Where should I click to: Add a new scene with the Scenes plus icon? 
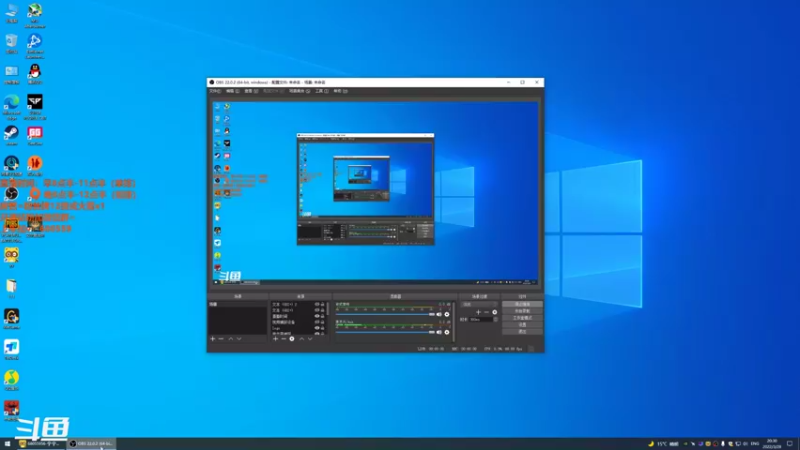(x=213, y=339)
